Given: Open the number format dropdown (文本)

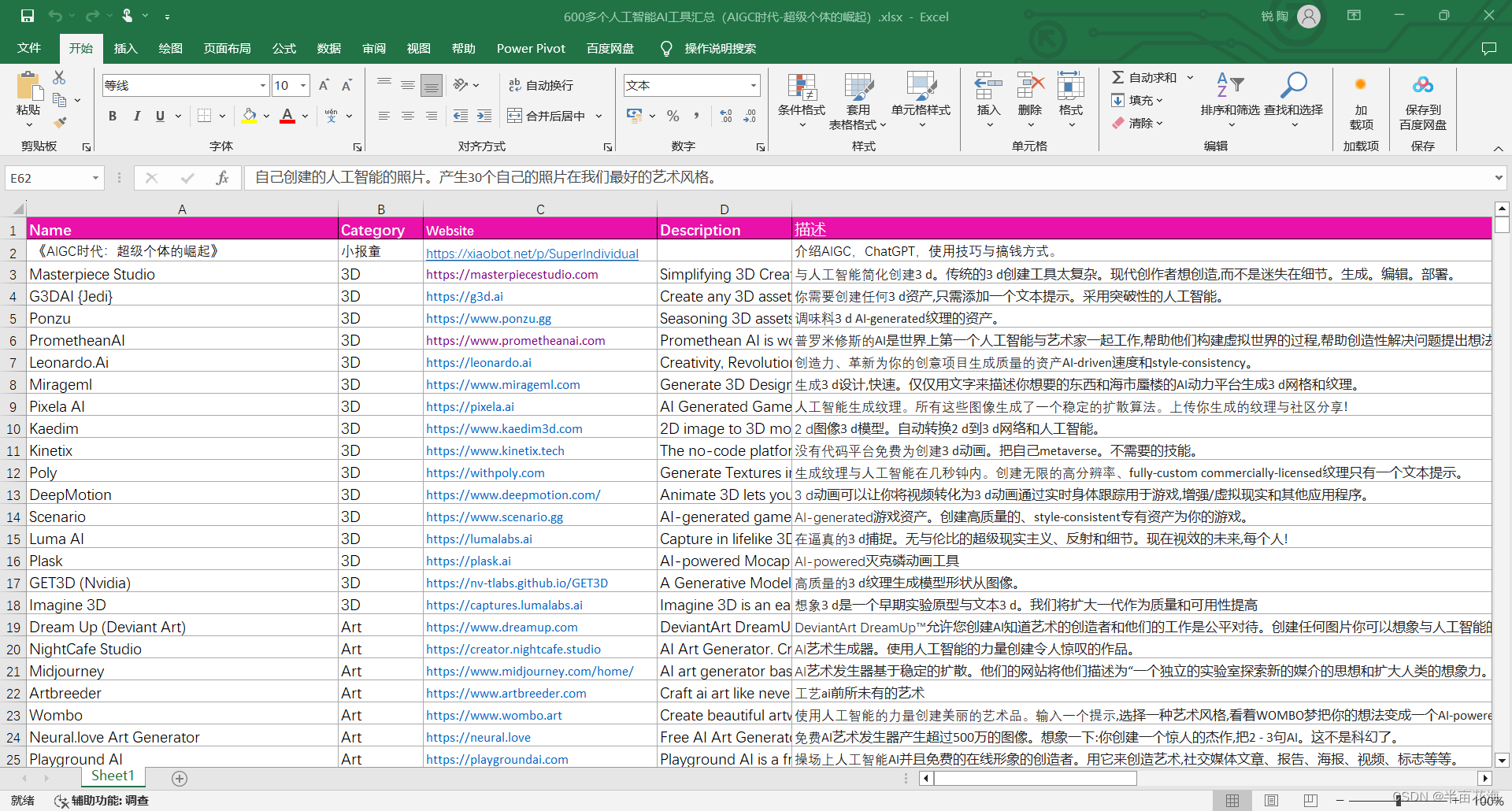Looking at the screenshot, I should coord(754,85).
